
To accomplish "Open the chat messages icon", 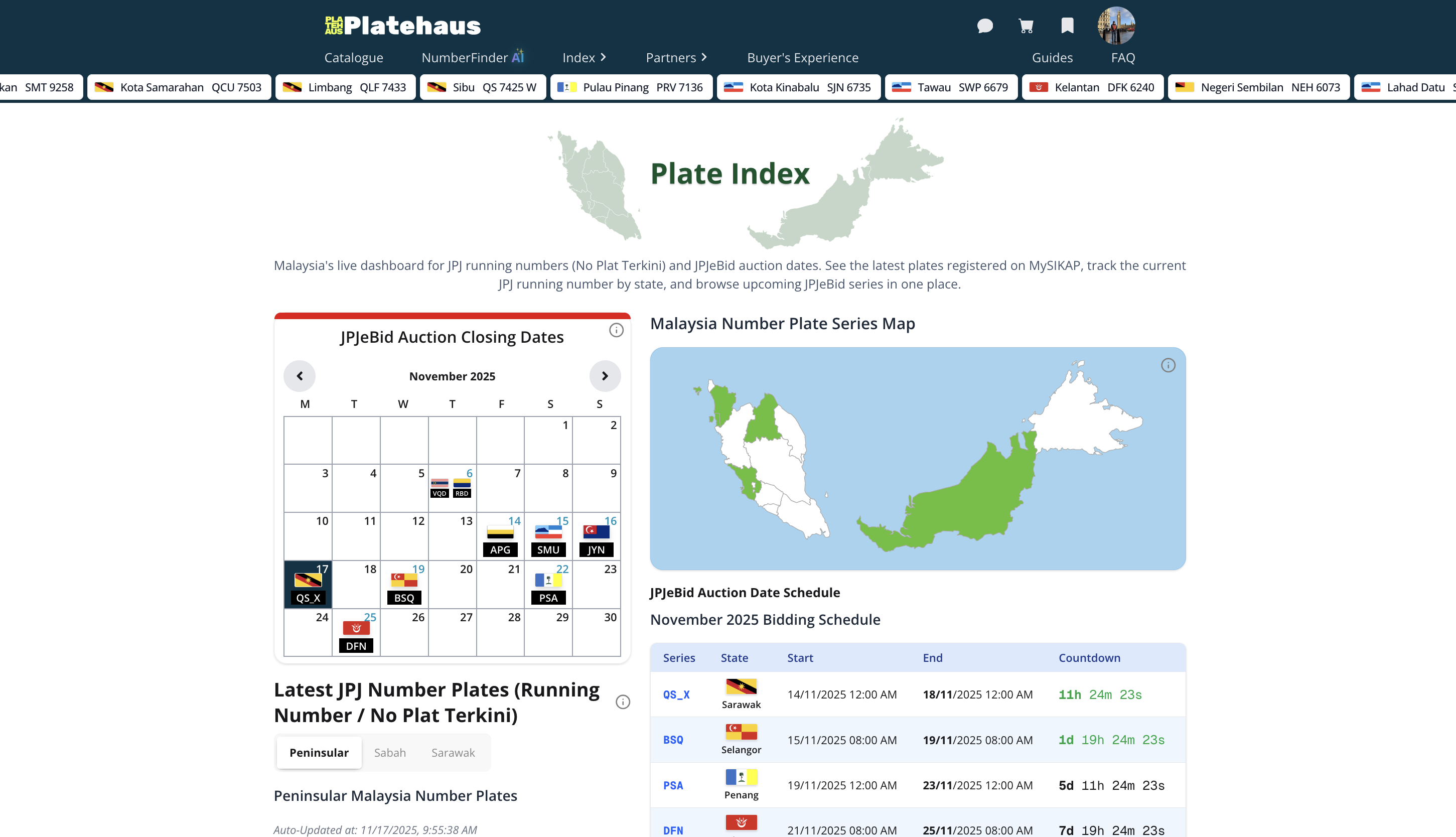I will click(x=984, y=26).
